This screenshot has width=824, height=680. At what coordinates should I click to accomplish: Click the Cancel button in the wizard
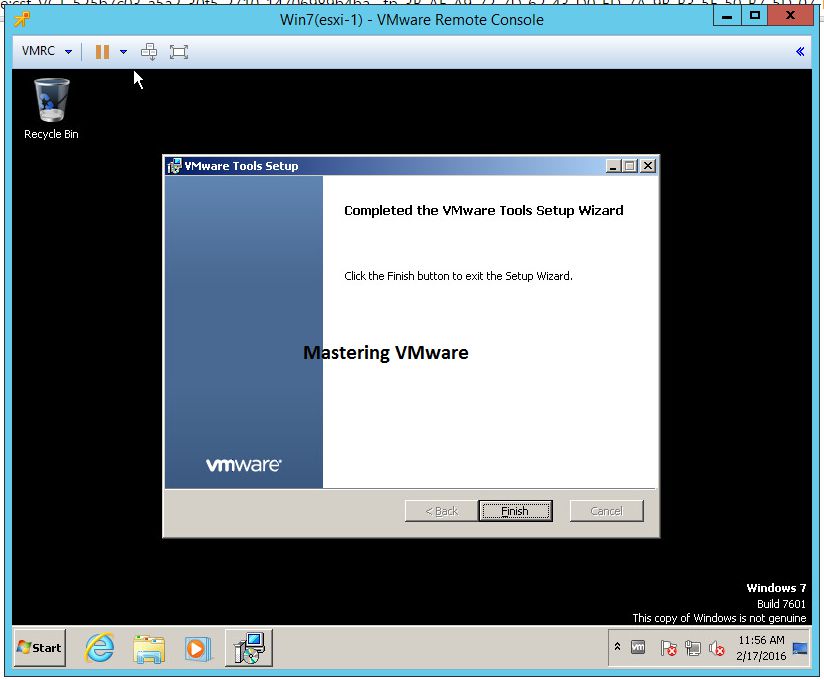606,511
